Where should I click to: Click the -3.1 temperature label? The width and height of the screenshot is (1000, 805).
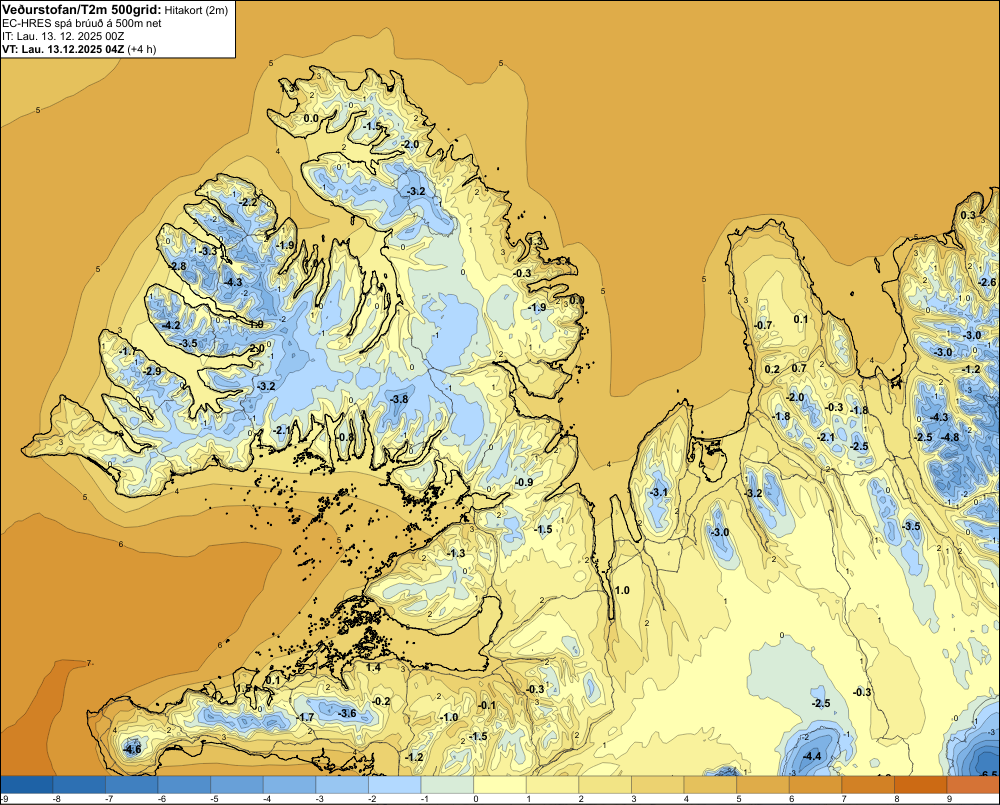659,492
